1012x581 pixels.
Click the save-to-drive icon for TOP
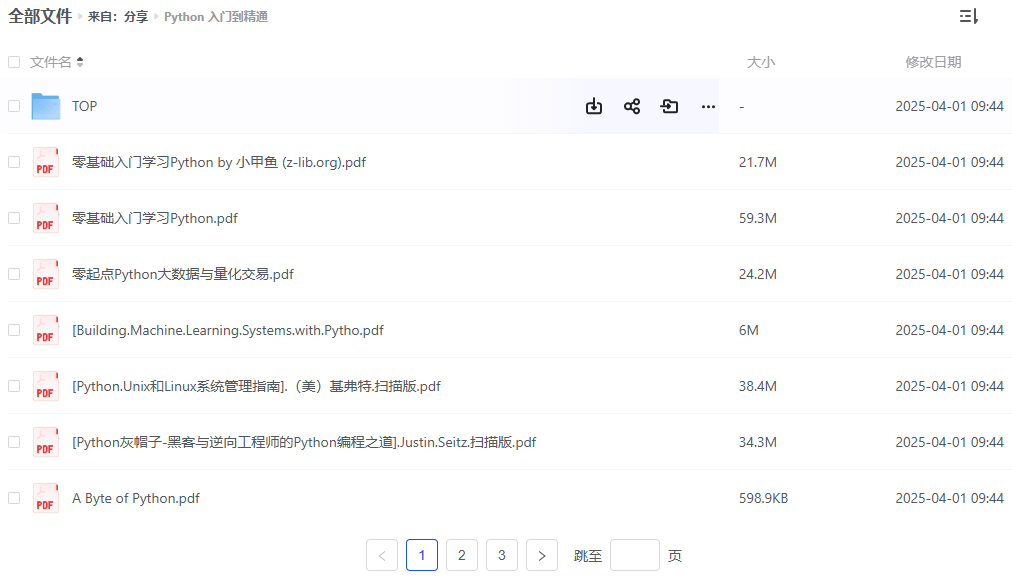(x=669, y=105)
